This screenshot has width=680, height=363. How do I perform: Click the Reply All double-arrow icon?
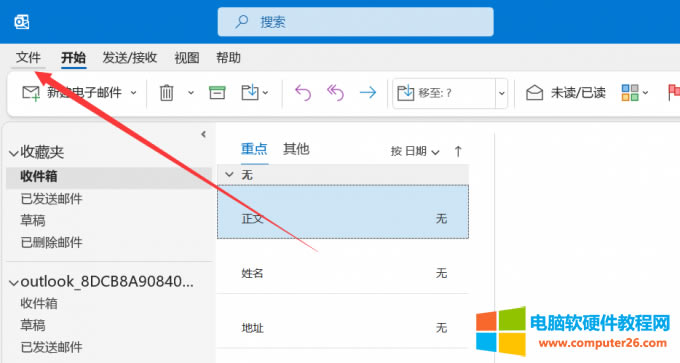[x=335, y=92]
